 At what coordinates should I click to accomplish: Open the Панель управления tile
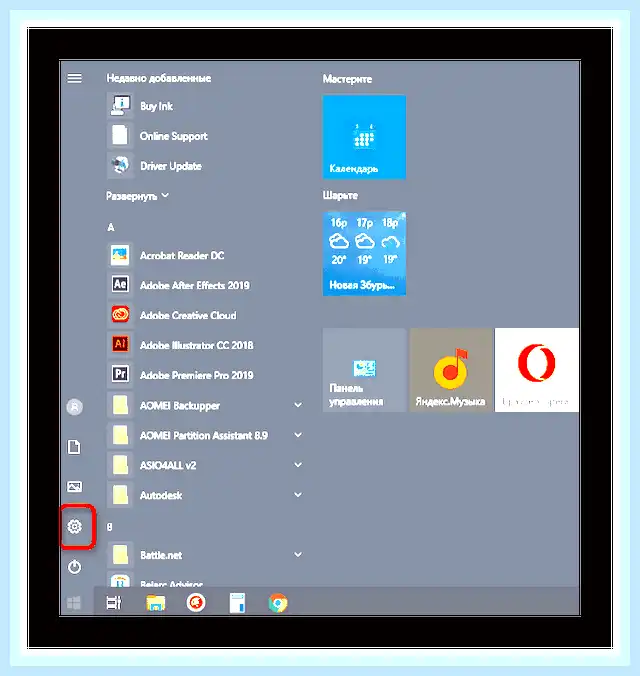364,370
